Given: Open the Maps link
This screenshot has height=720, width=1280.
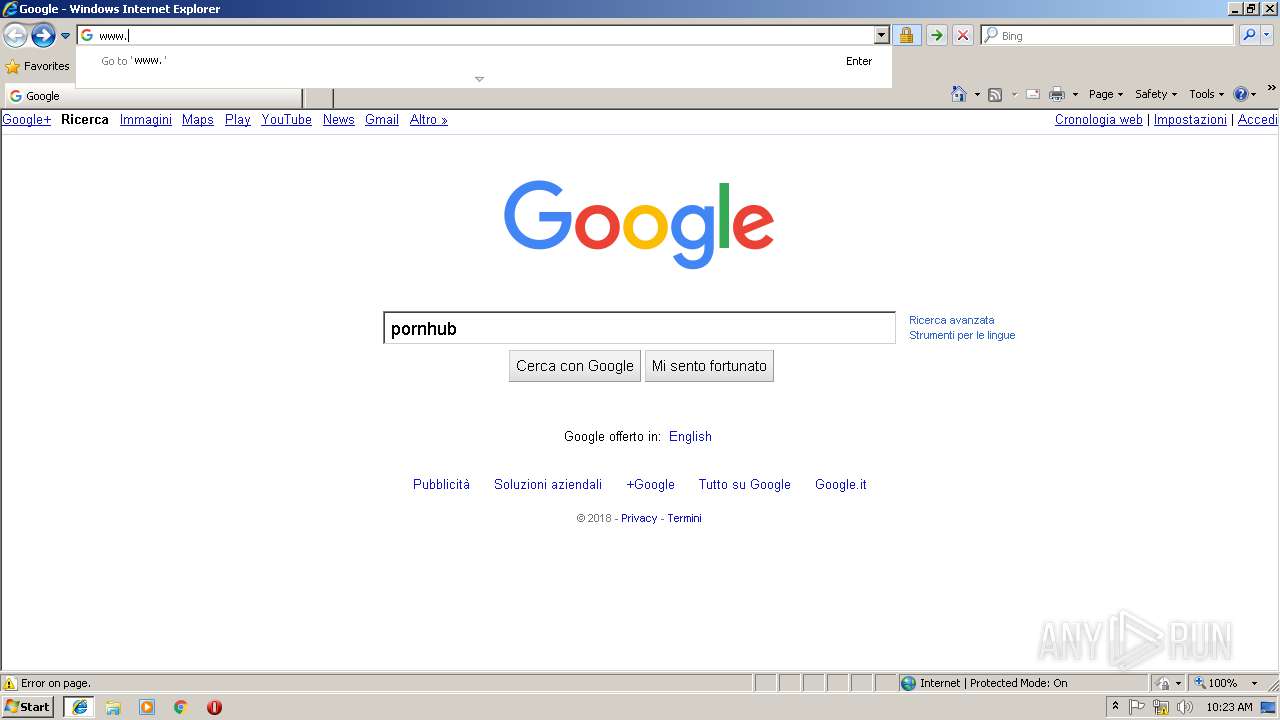Looking at the screenshot, I should click(x=198, y=120).
